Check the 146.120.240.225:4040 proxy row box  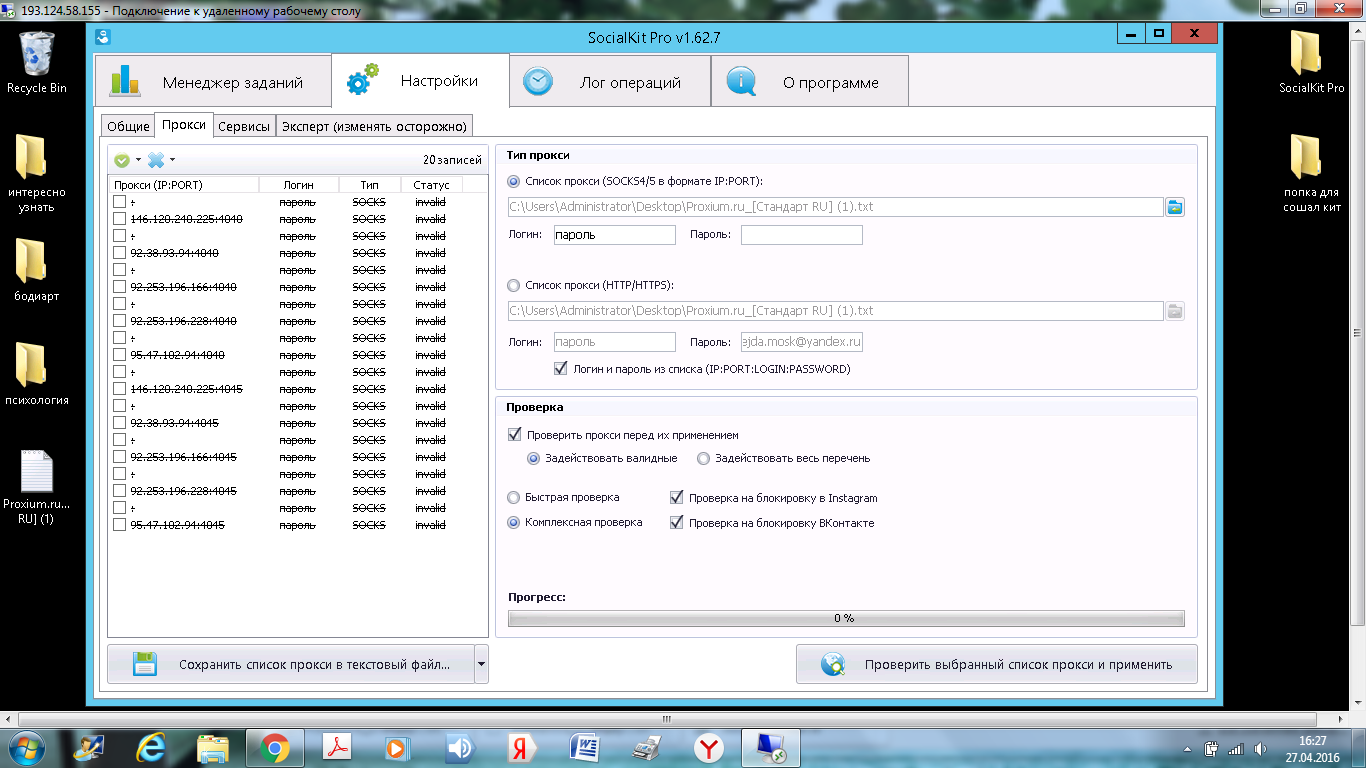pyautogui.click(x=119, y=219)
